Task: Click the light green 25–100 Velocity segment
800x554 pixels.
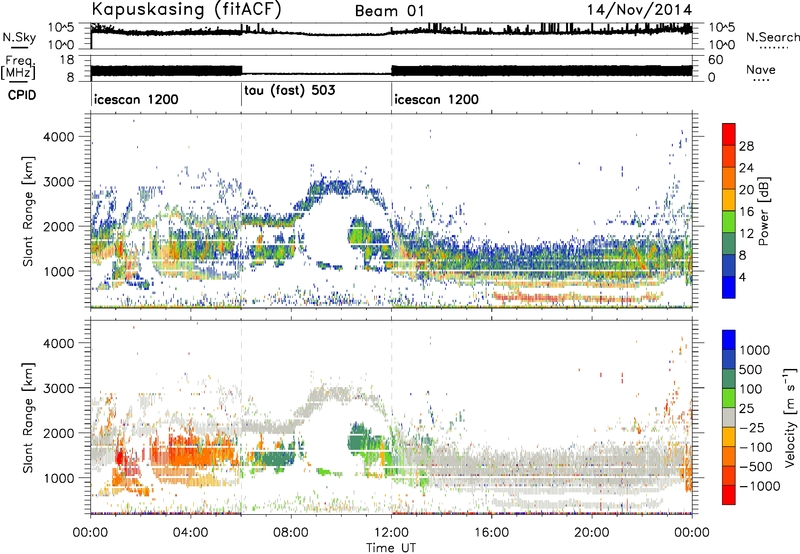Action: [729, 397]
